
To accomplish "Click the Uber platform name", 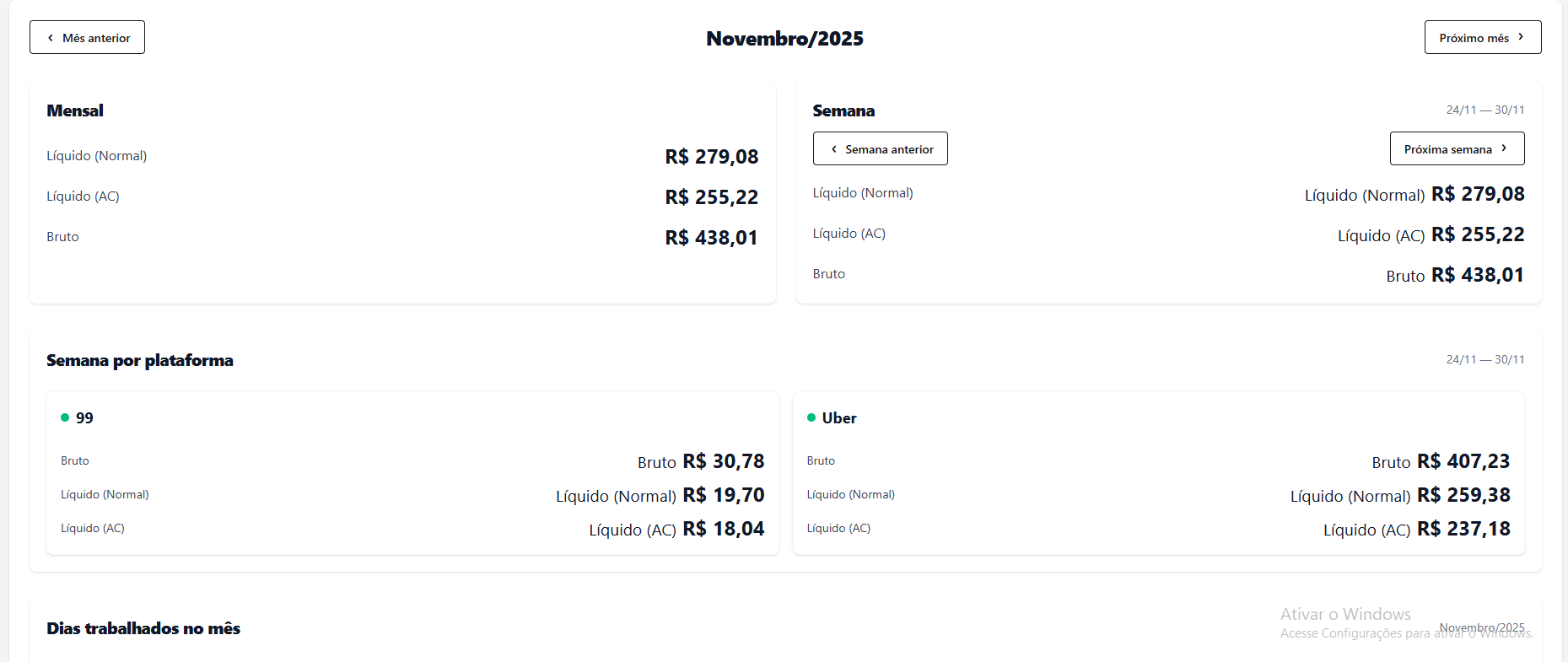I will click(x=839, y=418).
